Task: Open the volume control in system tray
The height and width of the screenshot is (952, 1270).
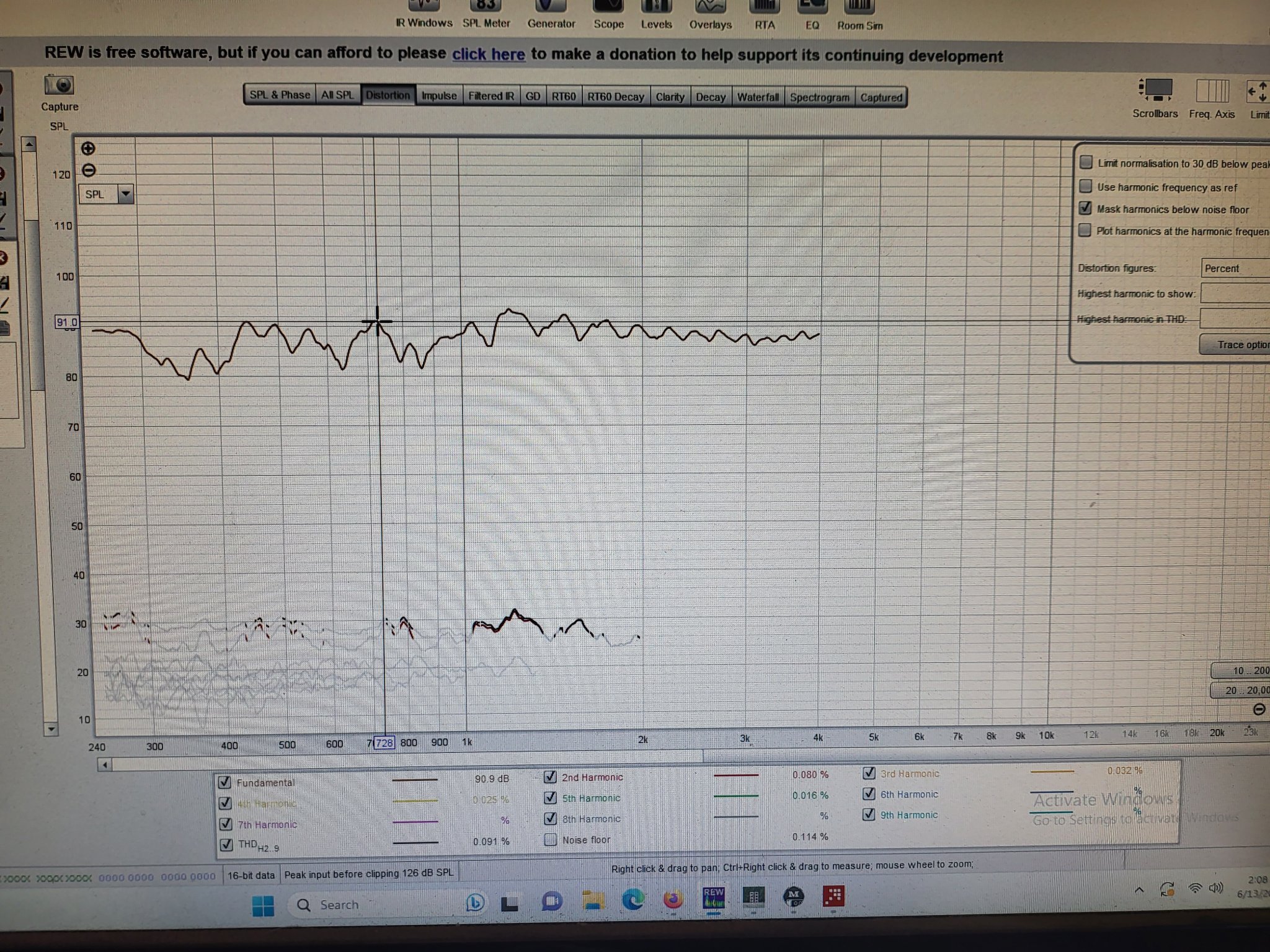Action: [x=1216, y=888]
